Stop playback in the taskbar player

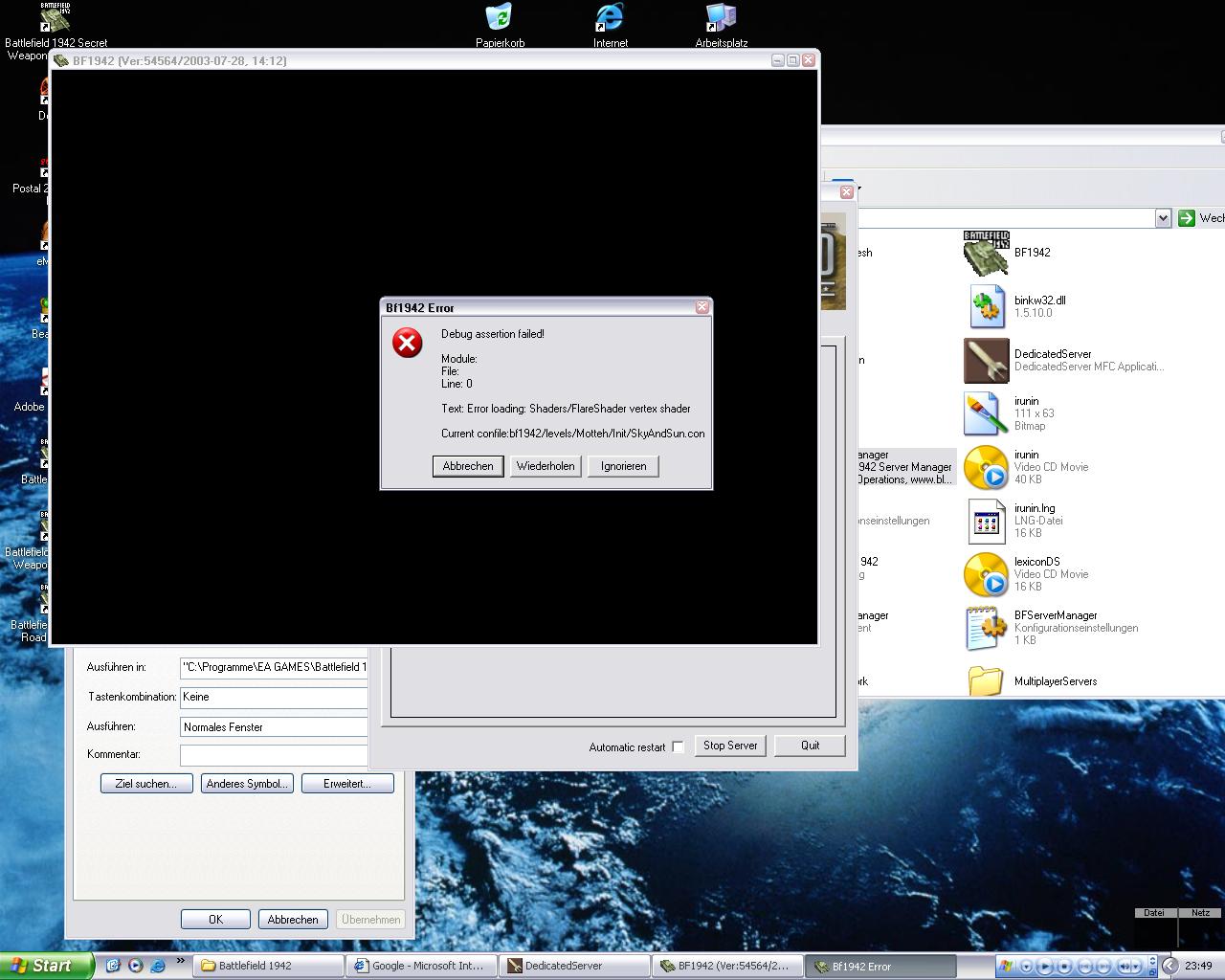point(1064,967)
